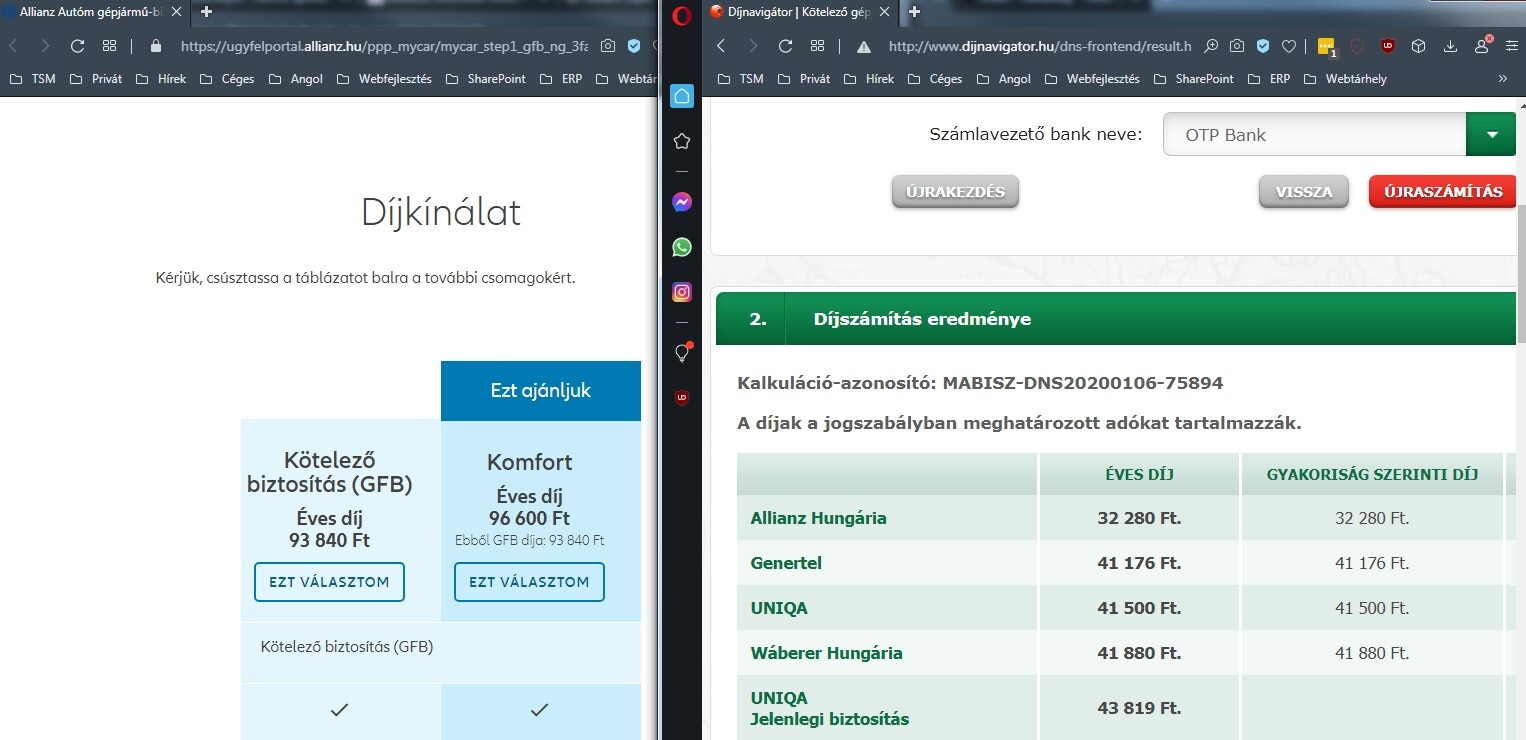Open Easy Setup sliders icon
The image size is (1526, 740).
click(1512, 46)
